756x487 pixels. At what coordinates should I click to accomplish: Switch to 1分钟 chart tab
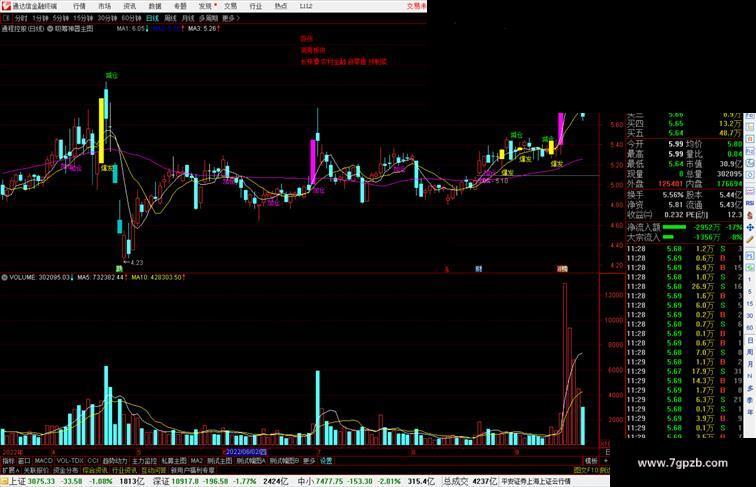40,18
